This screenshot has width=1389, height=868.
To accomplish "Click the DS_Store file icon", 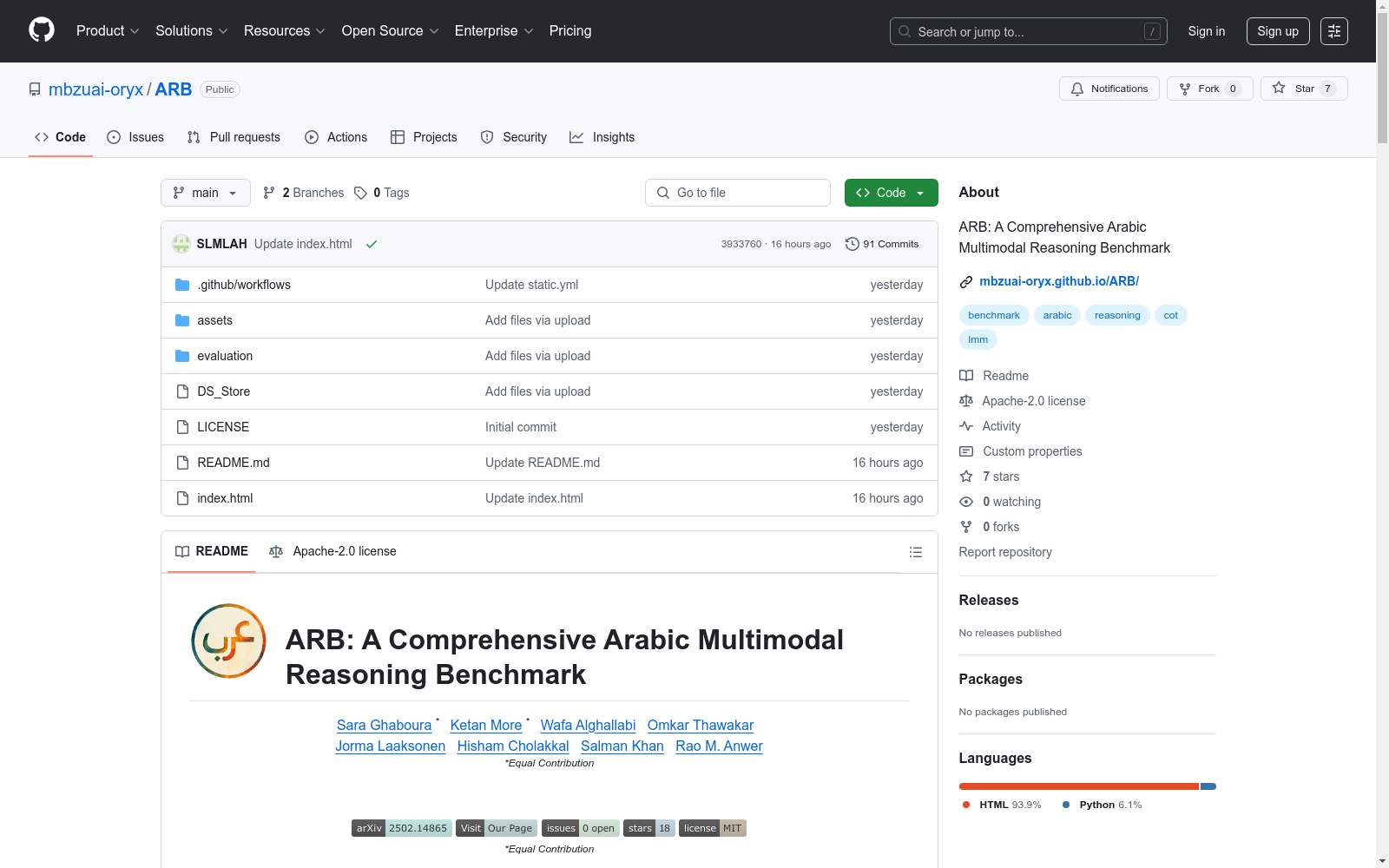I will click(x=182, y=391).
